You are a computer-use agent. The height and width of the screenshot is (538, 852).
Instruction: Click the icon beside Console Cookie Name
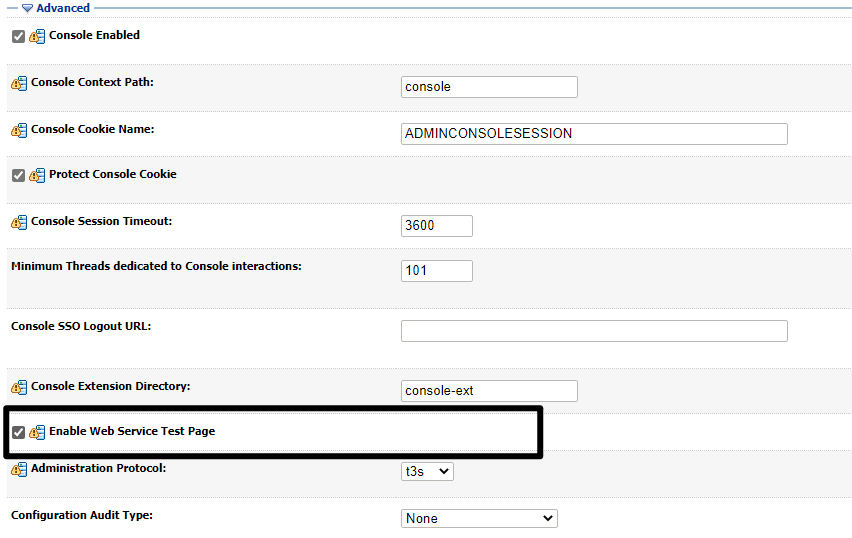[19, 130]
